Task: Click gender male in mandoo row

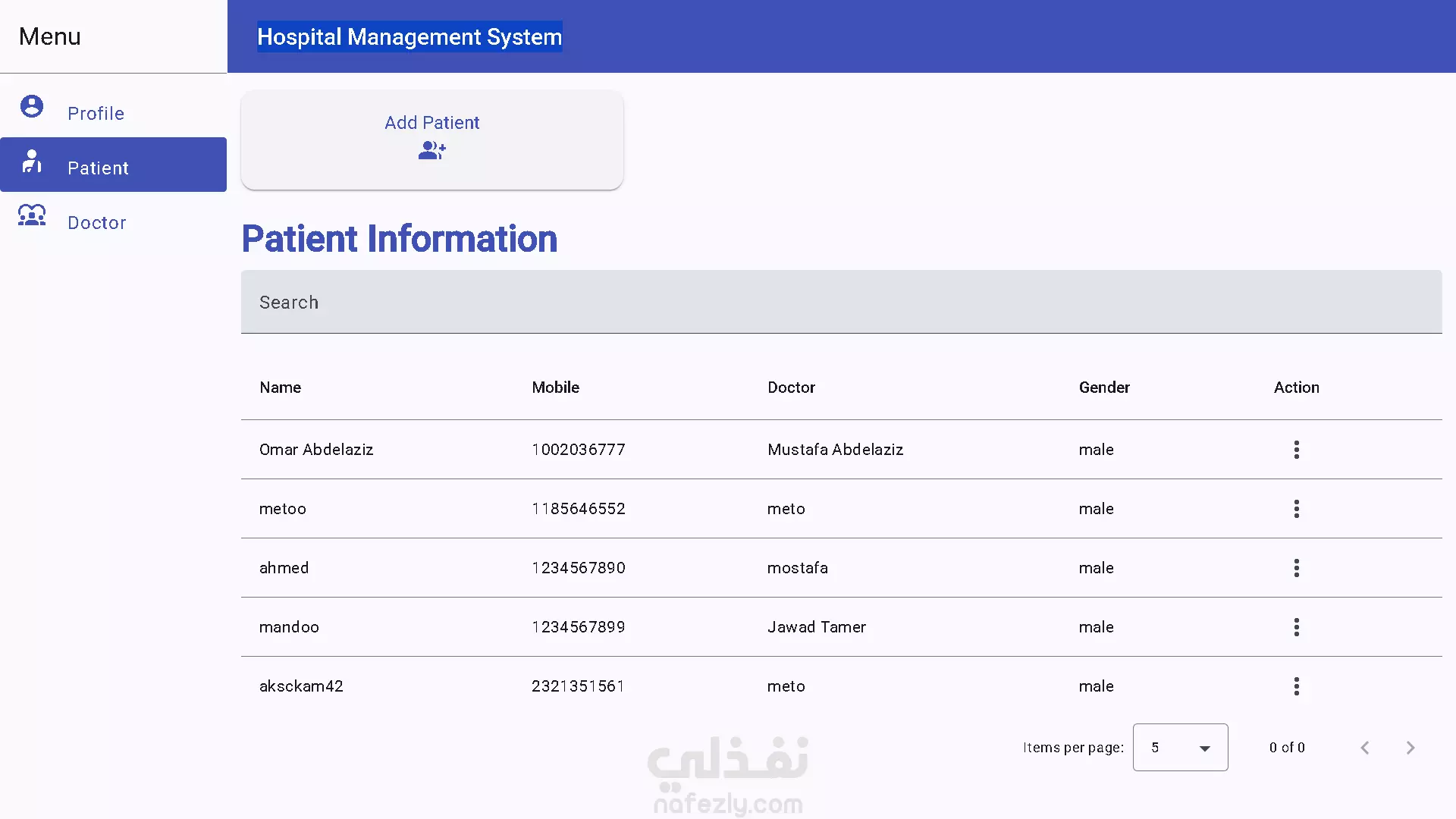Action: 1097,627
